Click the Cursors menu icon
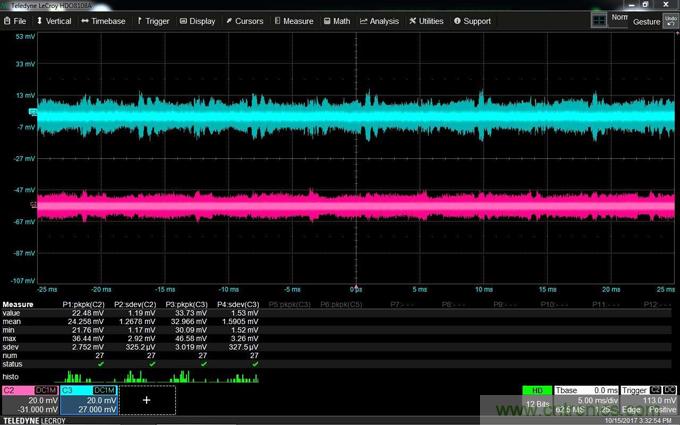This screenshot has height=425, width=680. (x=229, y=21)
